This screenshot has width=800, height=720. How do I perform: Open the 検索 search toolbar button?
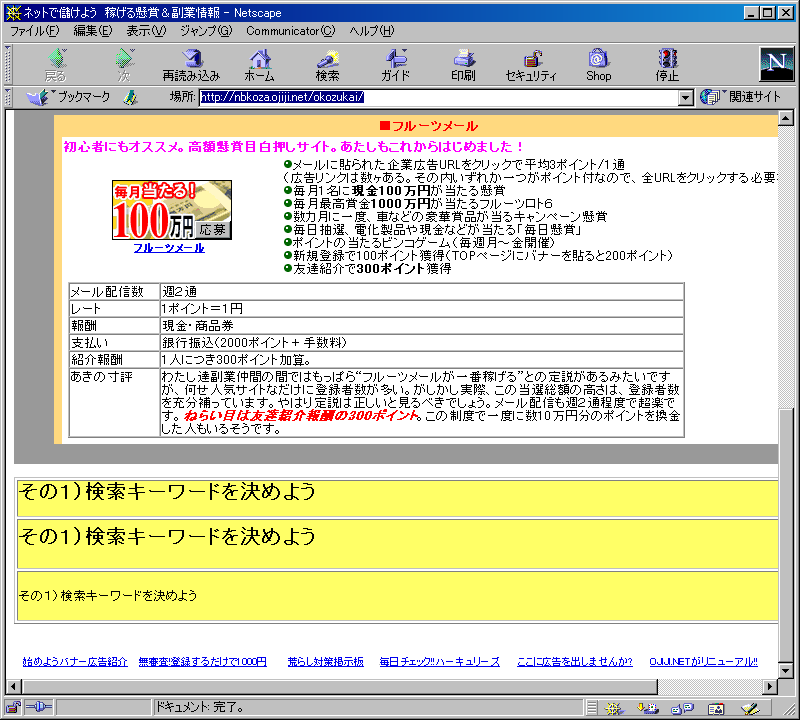(x=328, y=65)
